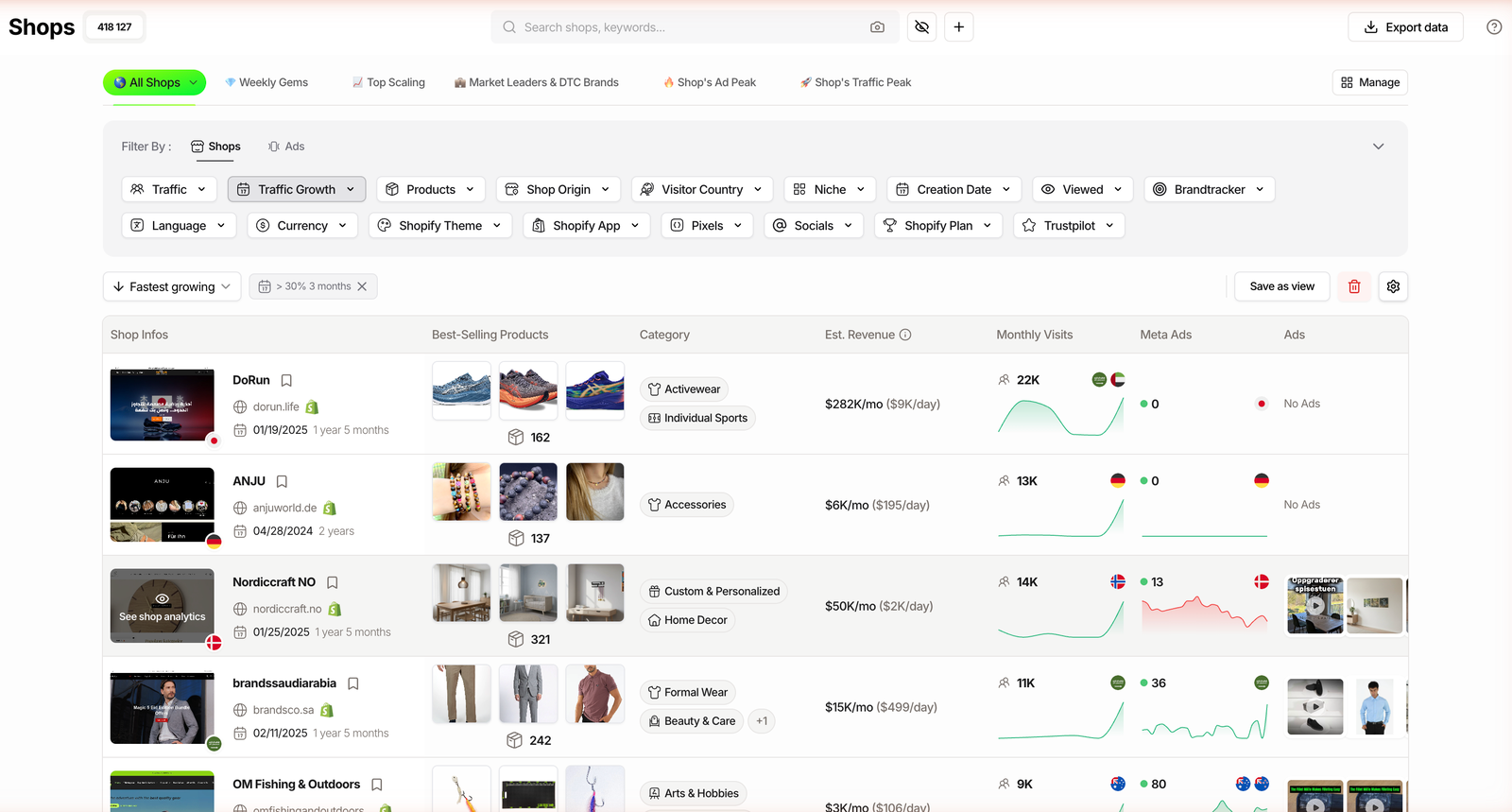Remove the '> 30% 3 months' filter chip
Screen dimensions: 1512x812
point(362,286)
